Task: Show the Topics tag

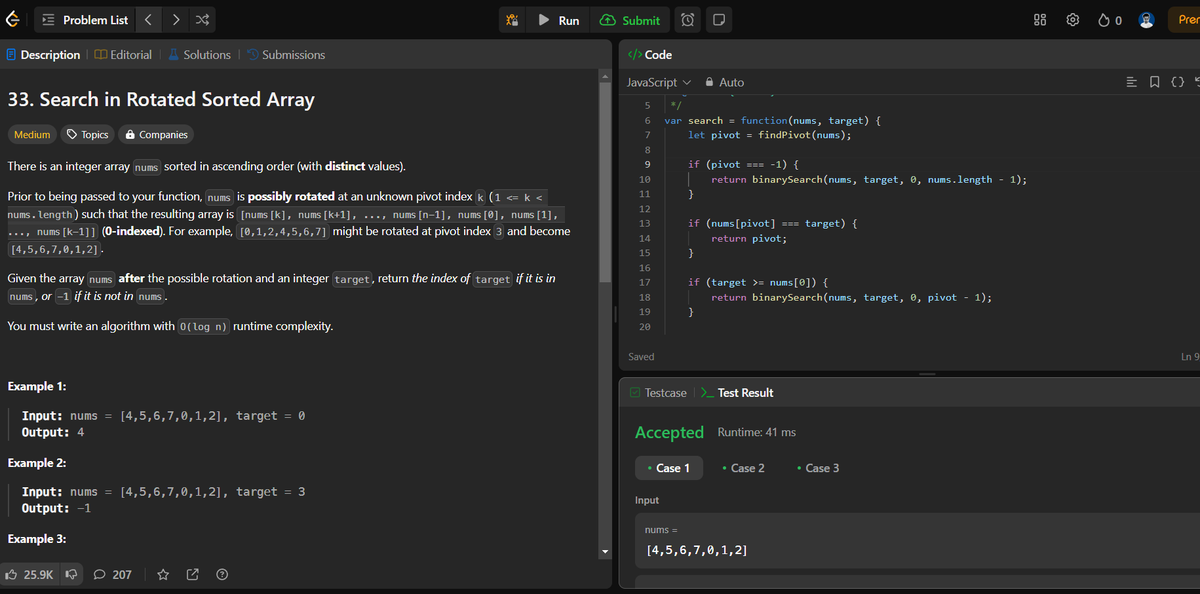Action: (87, 134)
